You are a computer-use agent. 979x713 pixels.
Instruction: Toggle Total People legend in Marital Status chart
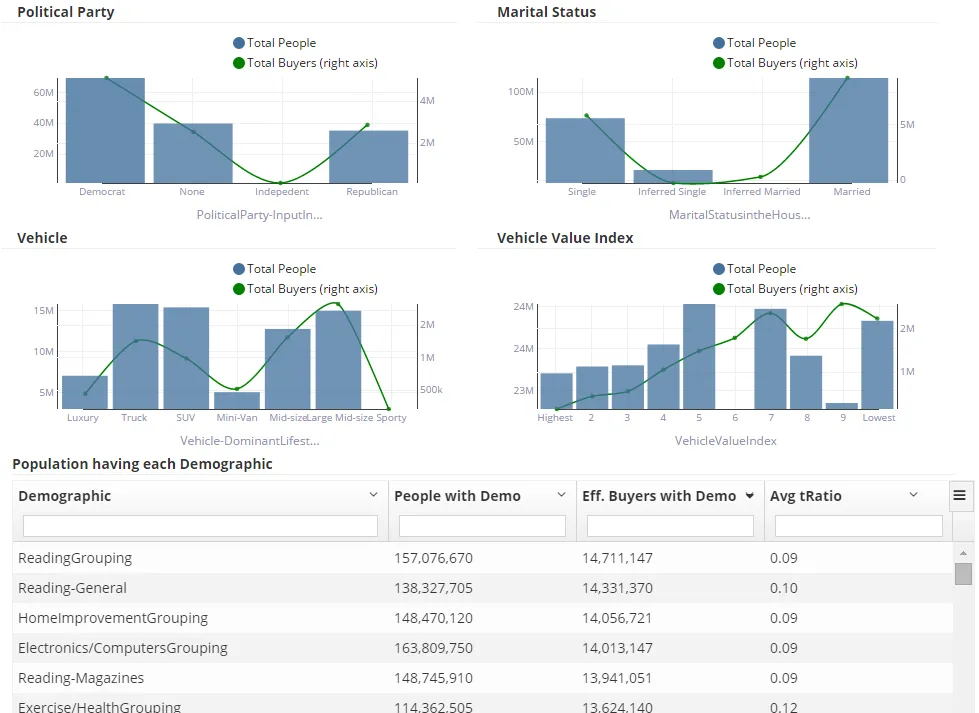click(x=755, y=42)
